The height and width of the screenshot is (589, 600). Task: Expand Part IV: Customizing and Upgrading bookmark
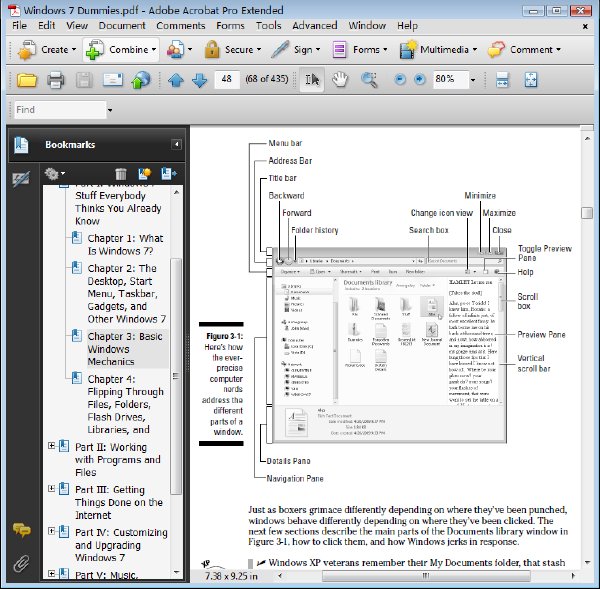coord(51,531)
